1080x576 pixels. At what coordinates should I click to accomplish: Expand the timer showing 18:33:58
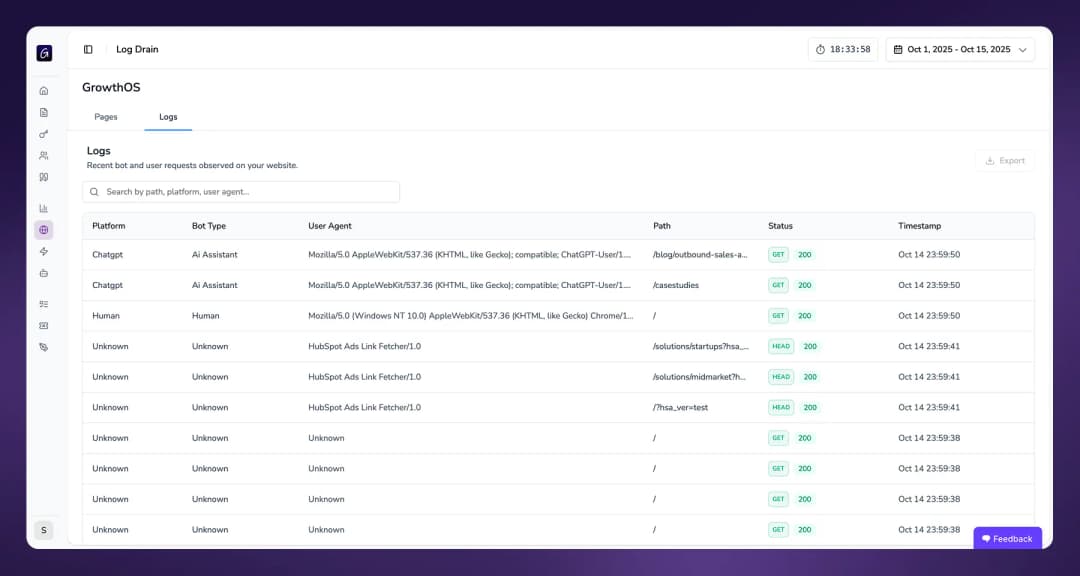coord(843,48)
